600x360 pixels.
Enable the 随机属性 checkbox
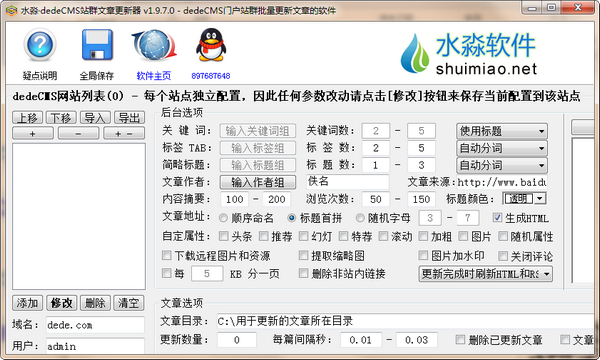point(503,236)
